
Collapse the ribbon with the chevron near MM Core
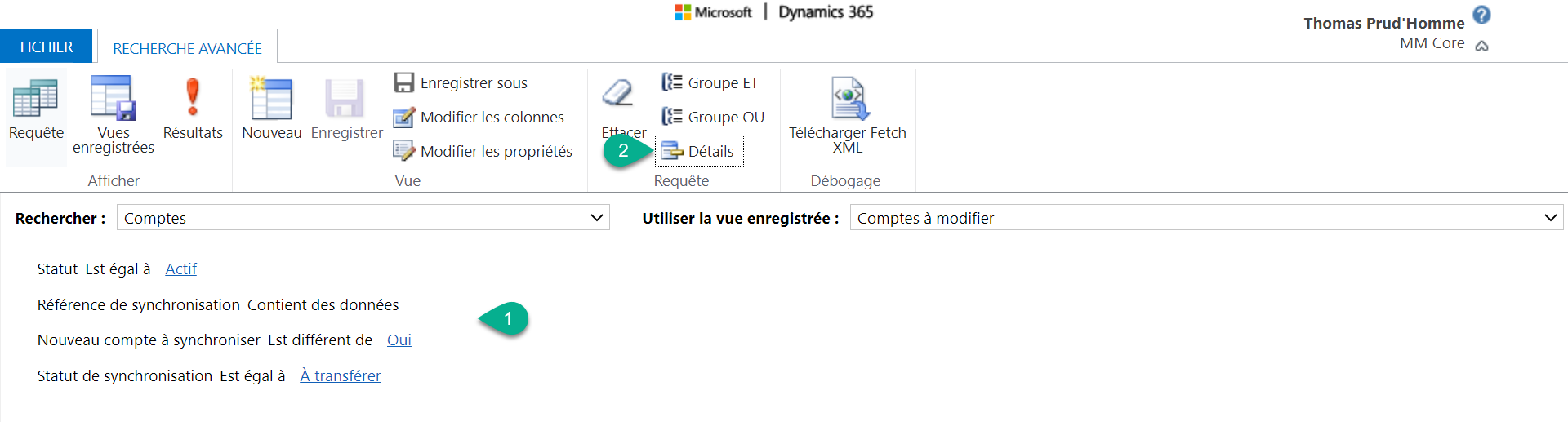[x=1481, y=46]
